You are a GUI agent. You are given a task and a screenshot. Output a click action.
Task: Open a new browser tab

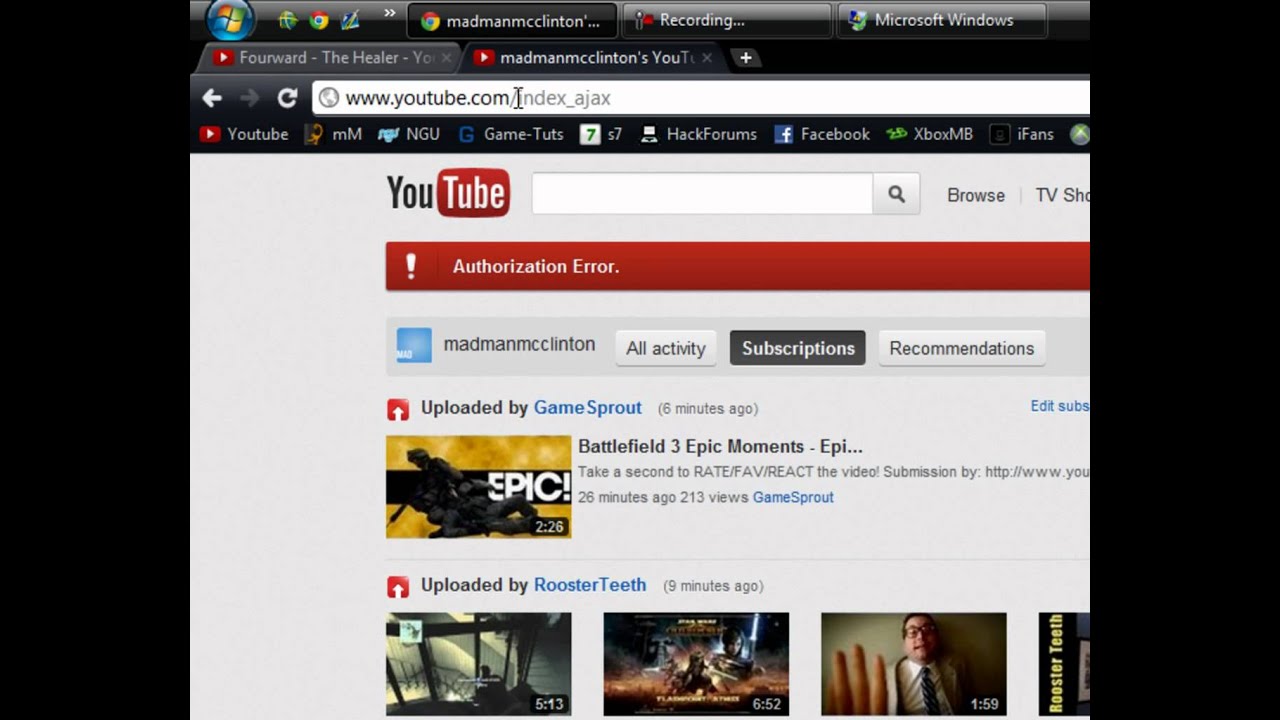(x=745, y=58)
